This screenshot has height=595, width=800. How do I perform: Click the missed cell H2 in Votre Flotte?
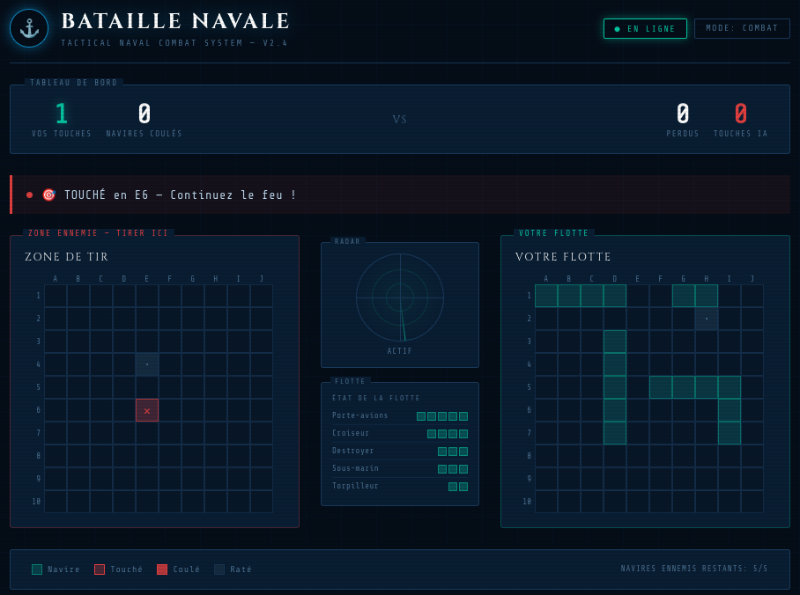707,318
